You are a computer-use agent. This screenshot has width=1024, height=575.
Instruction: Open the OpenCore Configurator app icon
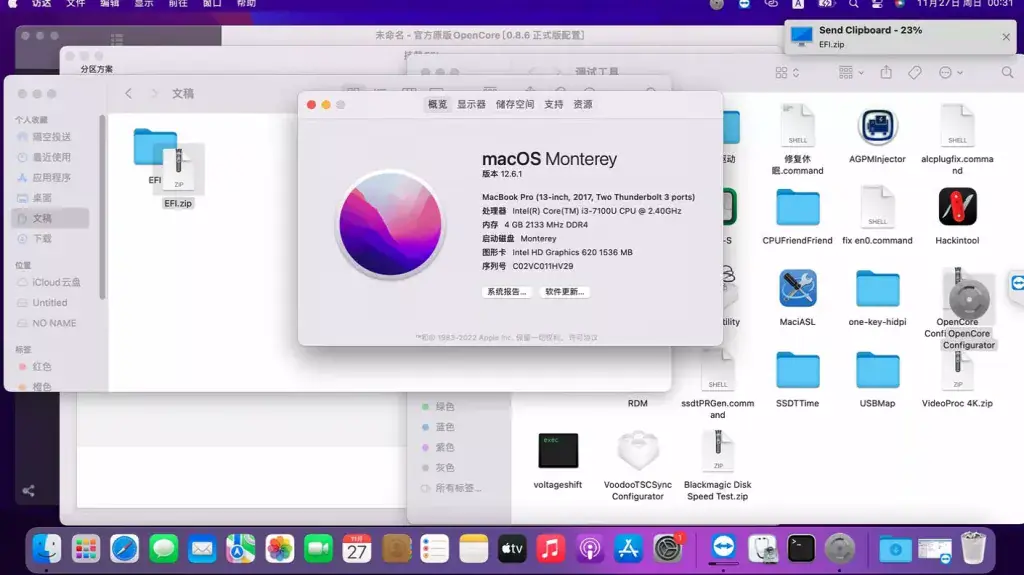968,299
